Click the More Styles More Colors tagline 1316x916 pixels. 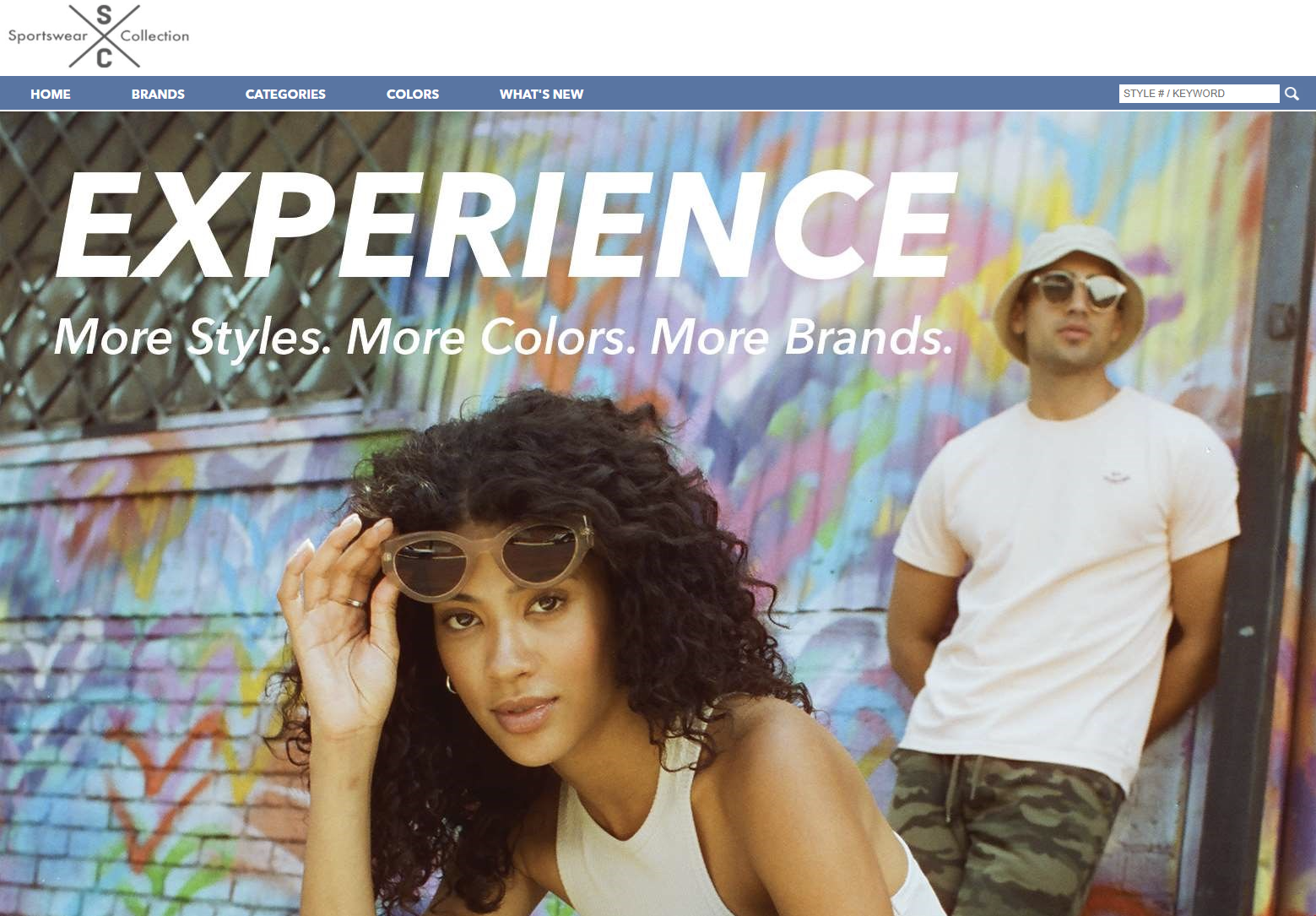(x=504, y=338)
